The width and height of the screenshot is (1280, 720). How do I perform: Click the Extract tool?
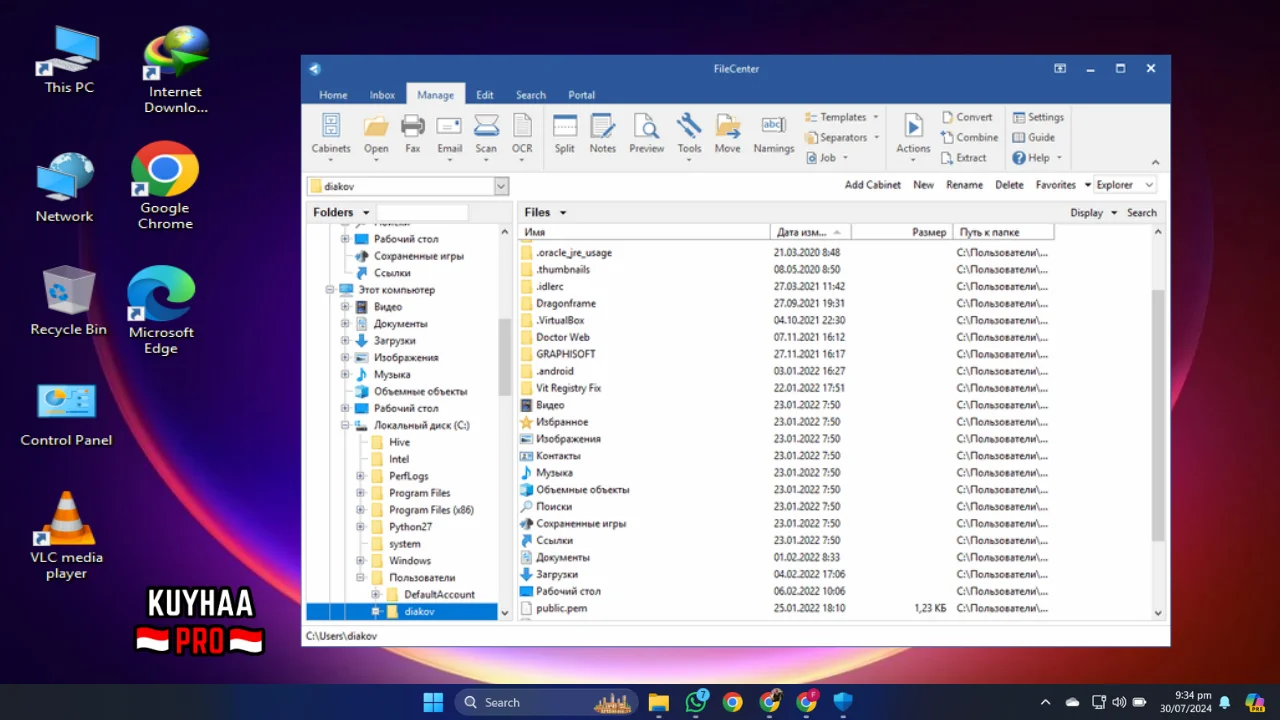click(x=964, y=157)
